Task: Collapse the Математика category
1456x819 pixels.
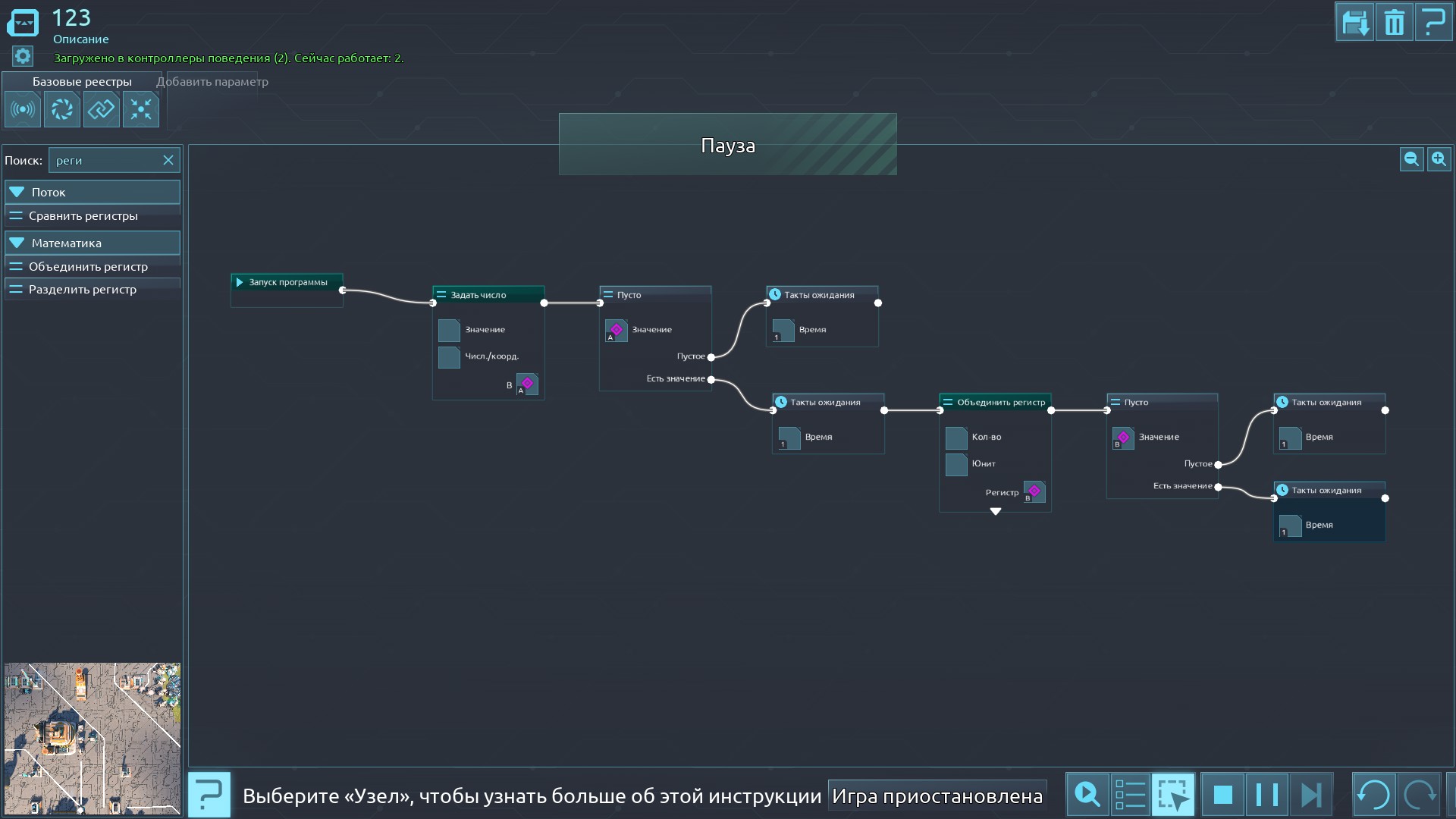Action: click(x=17, y=243)
